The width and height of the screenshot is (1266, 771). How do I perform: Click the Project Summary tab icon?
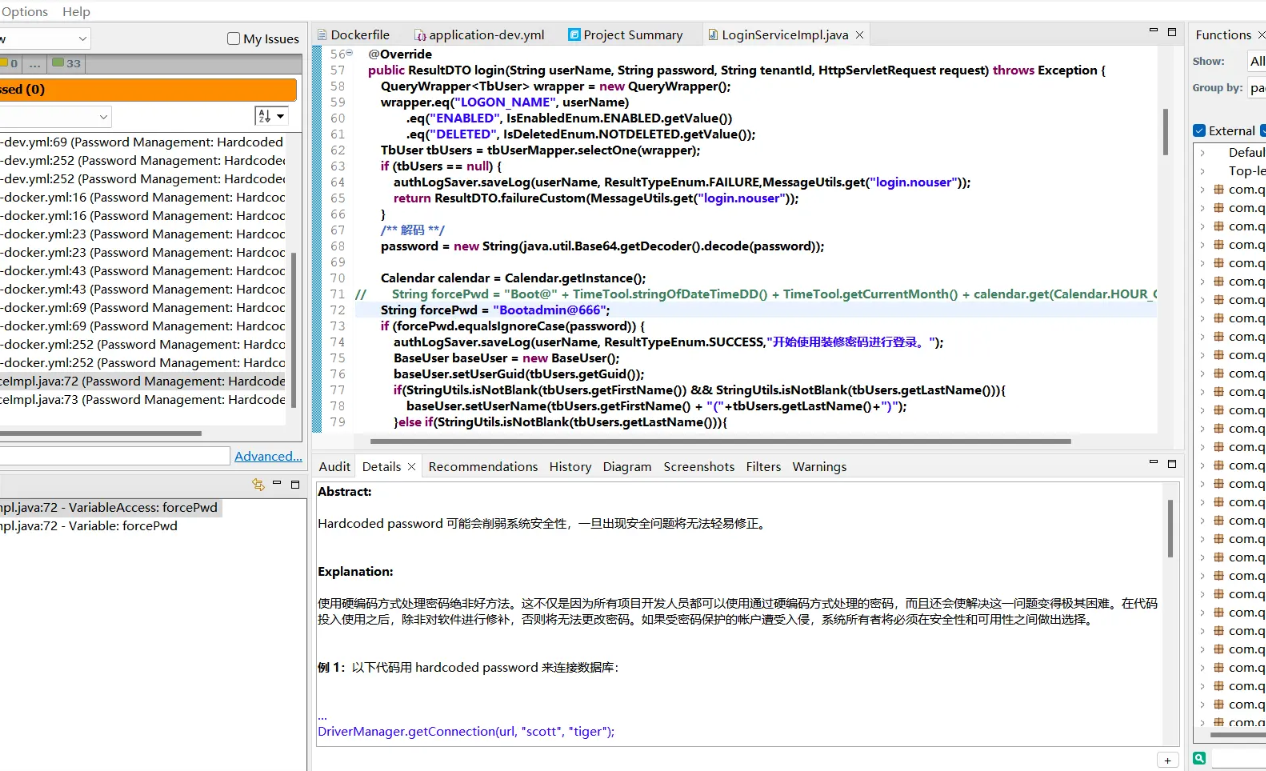point(574,35)
